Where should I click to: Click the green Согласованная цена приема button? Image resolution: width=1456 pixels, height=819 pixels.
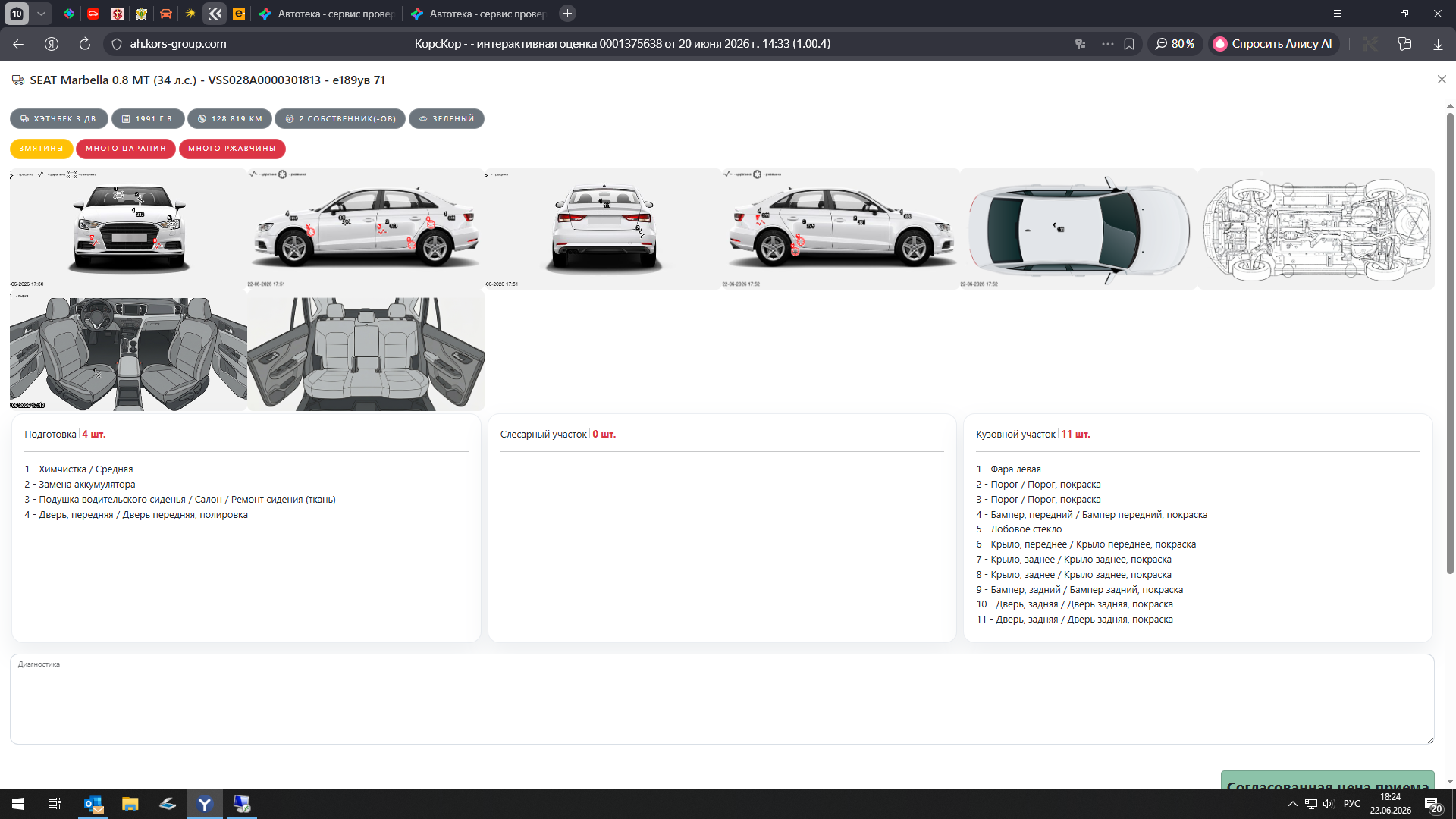tap(1328, 780)
